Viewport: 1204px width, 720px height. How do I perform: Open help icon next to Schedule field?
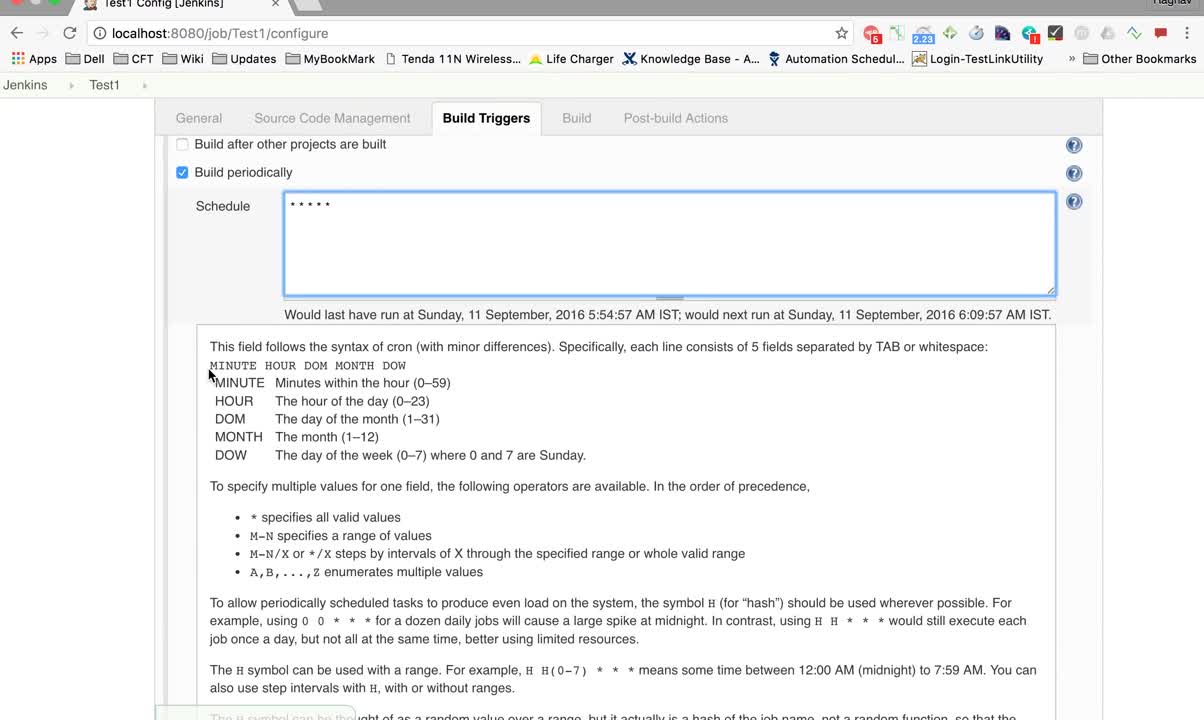pos(1074,201)
